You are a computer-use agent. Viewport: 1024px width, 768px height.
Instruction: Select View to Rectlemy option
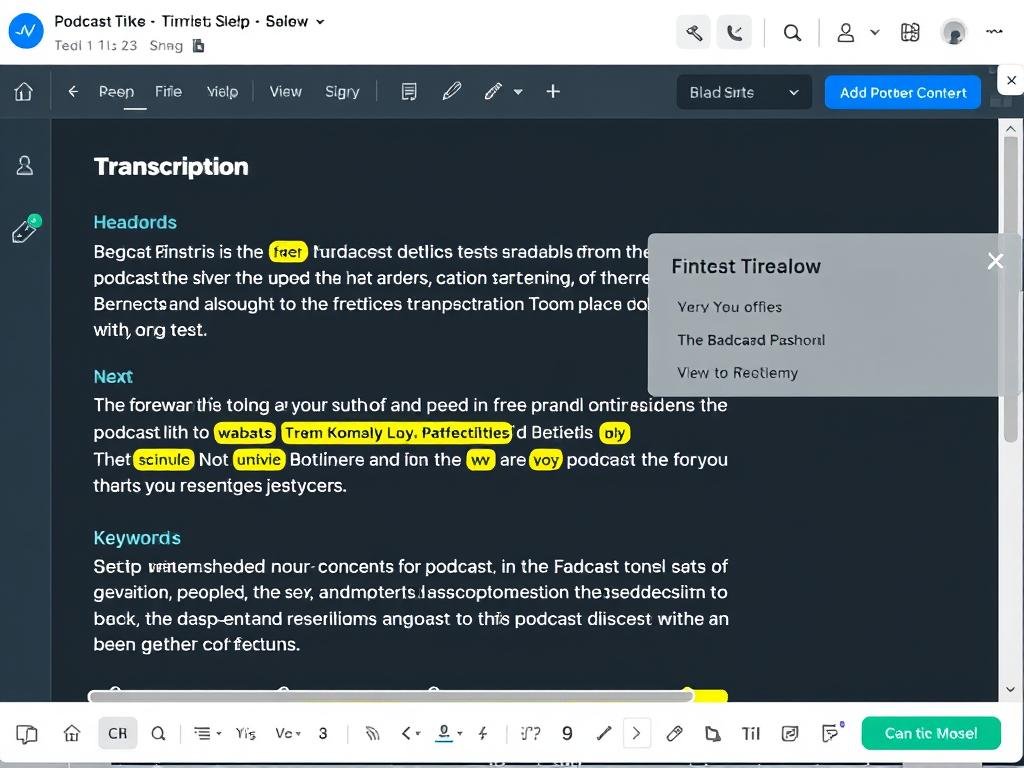737,373
